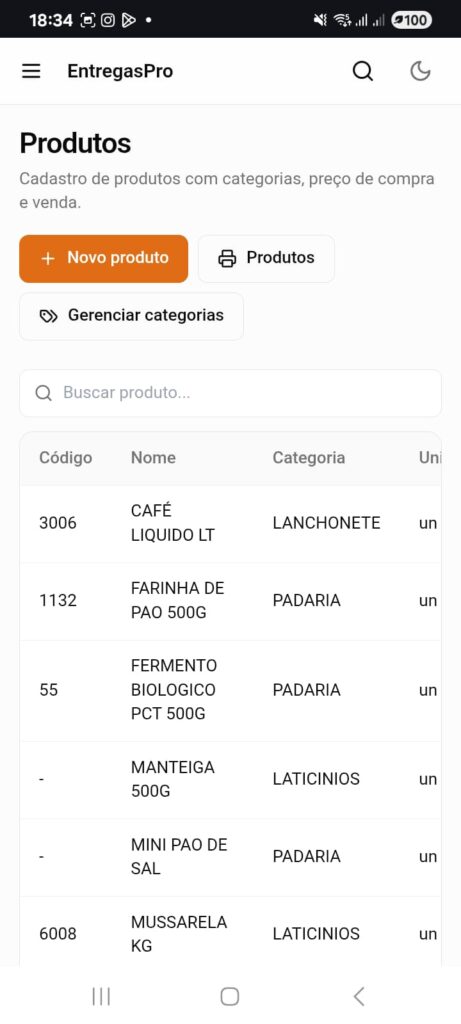Tap the search magnifier icon in header
This screenshot has width=461, height=1024.
363,71
